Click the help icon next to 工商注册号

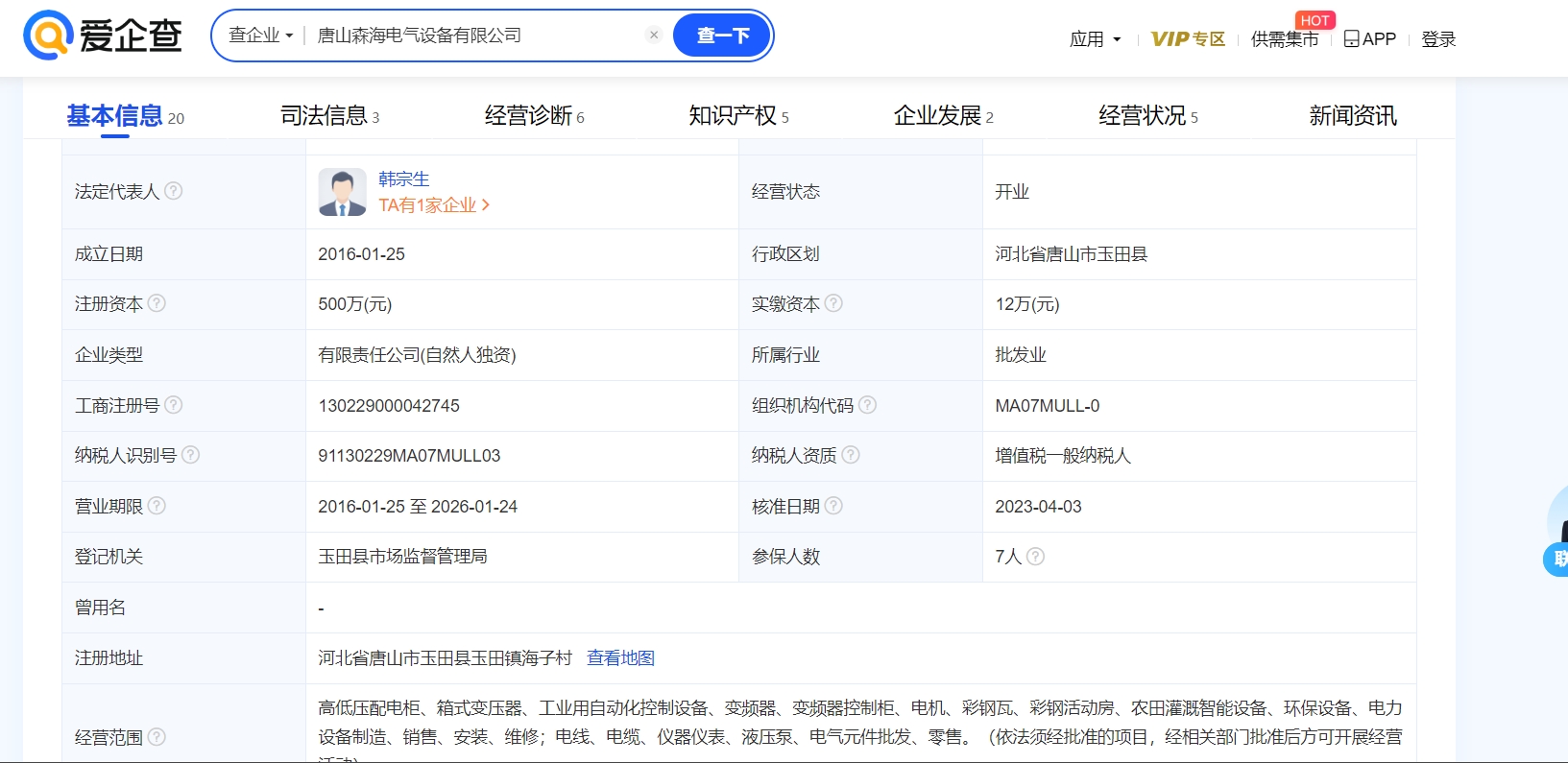click(x=173, y=404)
